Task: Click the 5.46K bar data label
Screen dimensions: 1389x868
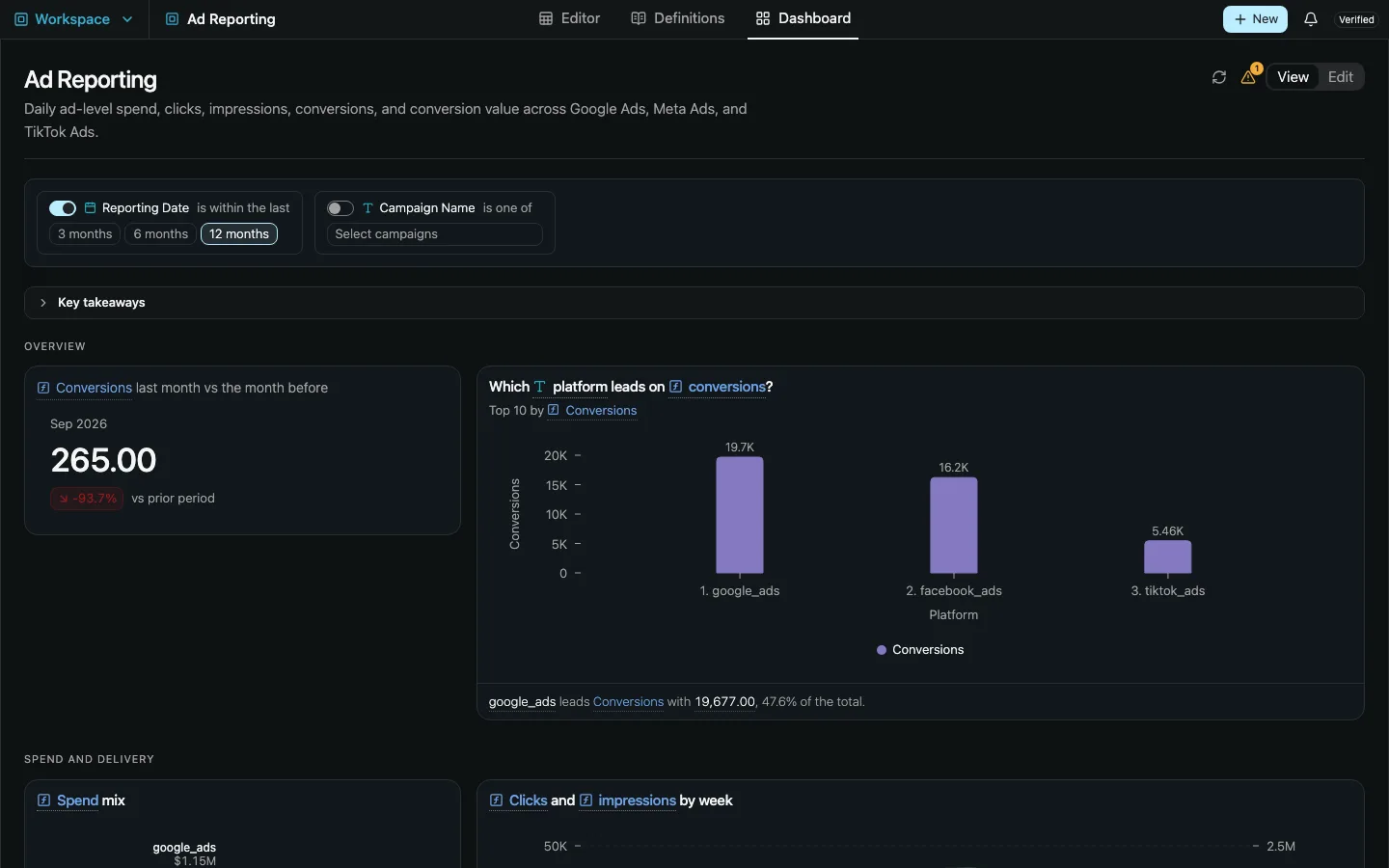Action: click(x=1168, y=531)
